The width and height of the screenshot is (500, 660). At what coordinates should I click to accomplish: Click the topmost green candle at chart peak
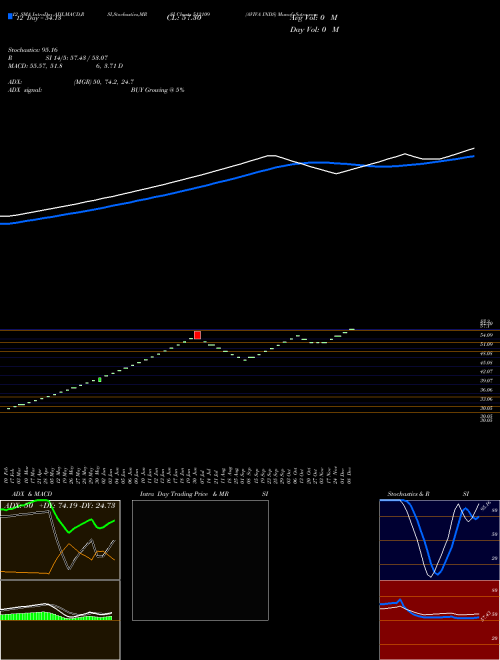tap(351, 330)
